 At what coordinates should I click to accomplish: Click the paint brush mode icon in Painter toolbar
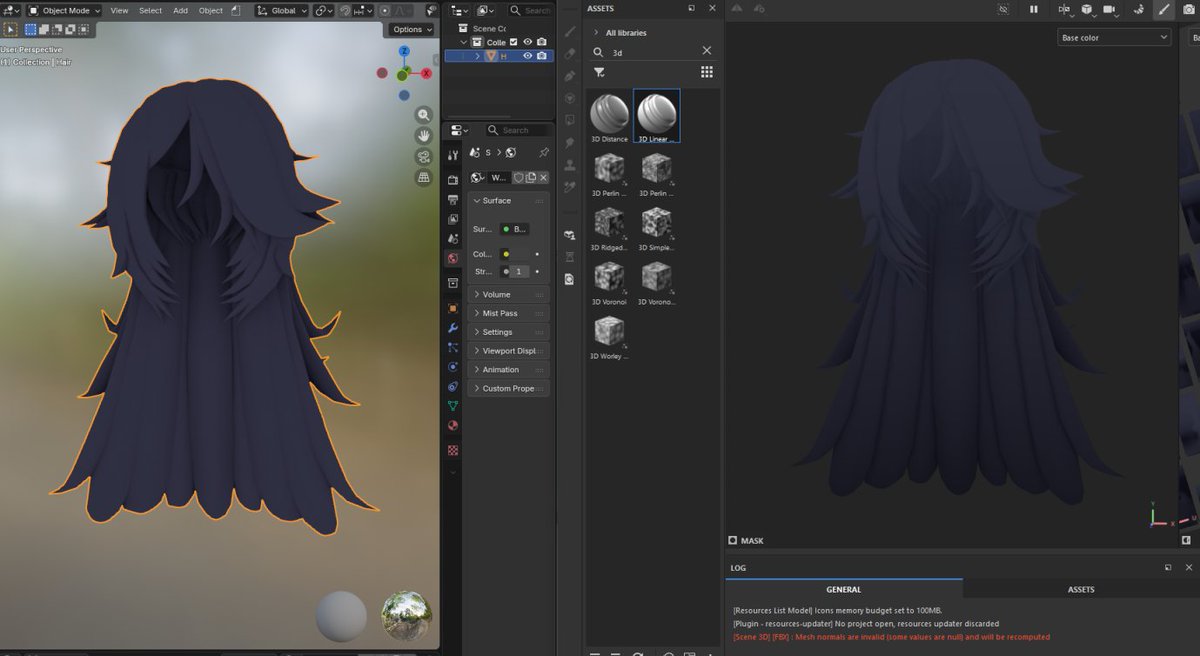[1163, 9]
